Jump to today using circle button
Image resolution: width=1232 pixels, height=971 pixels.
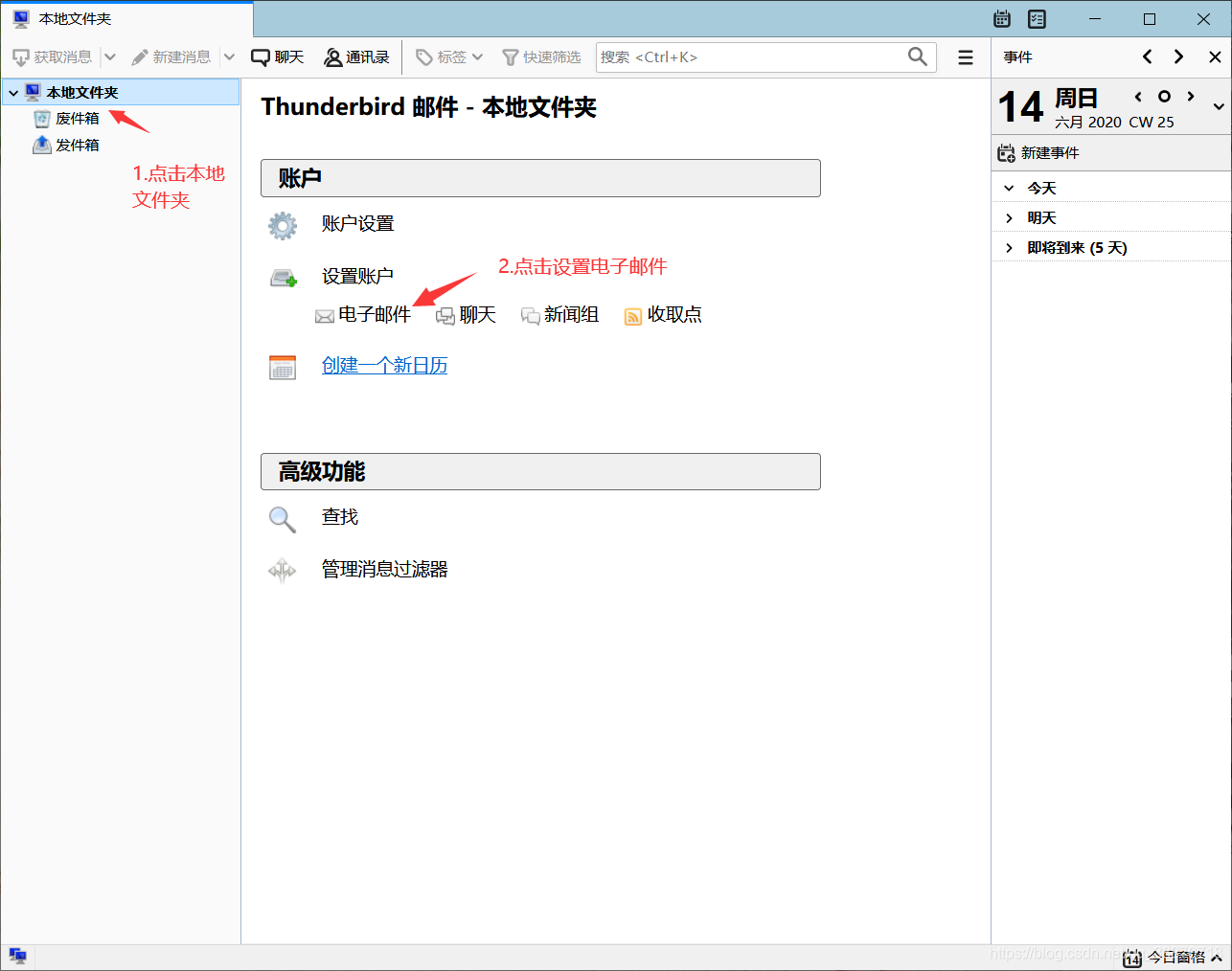click(1164, 97)
